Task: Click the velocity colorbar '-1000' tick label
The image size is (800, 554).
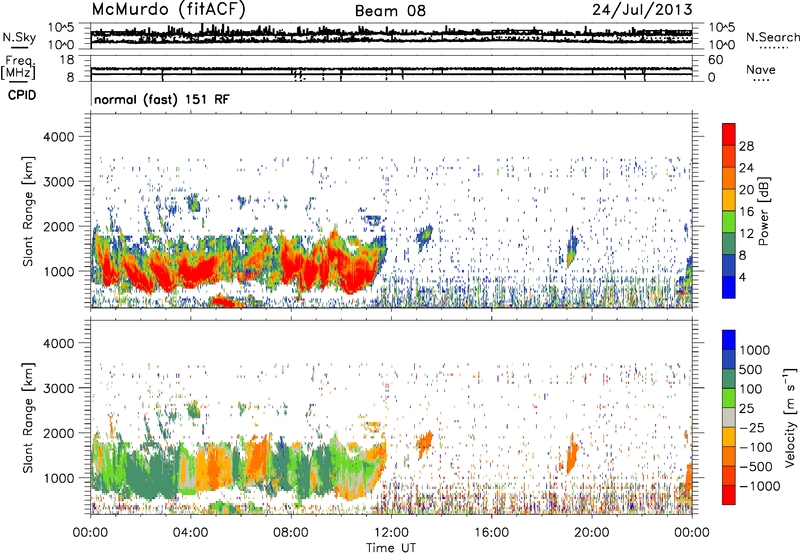Action: pyautogui.click(x=759, y=486)
